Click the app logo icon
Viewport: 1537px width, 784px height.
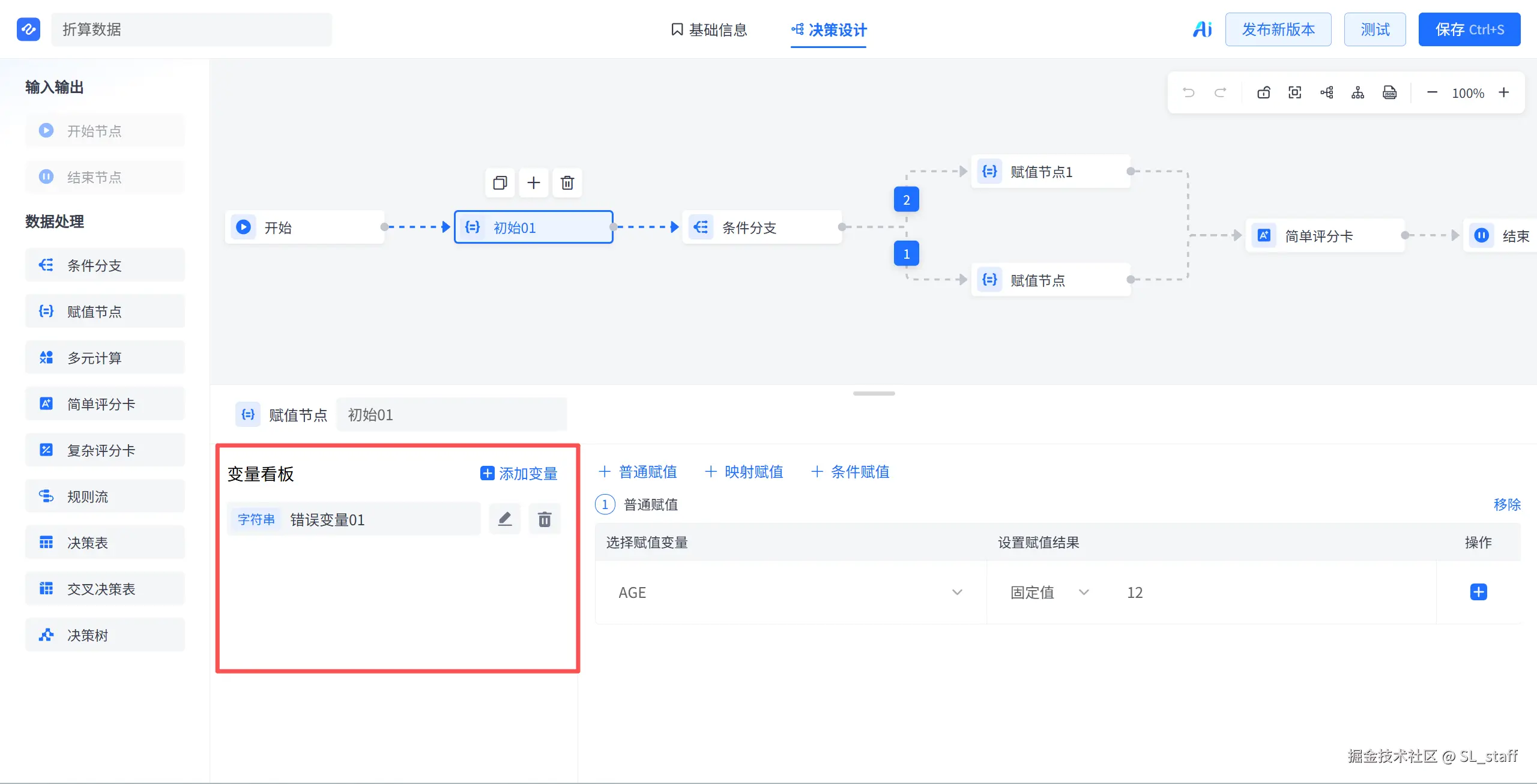28,29
